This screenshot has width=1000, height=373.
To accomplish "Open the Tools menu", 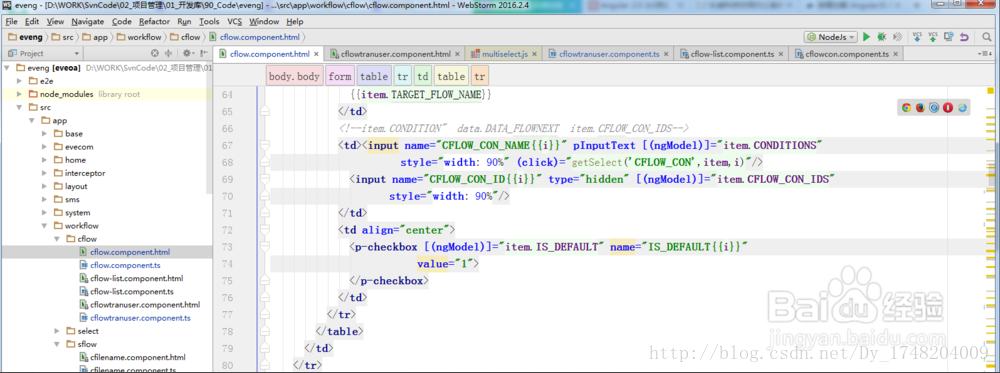I will (209, 22).
